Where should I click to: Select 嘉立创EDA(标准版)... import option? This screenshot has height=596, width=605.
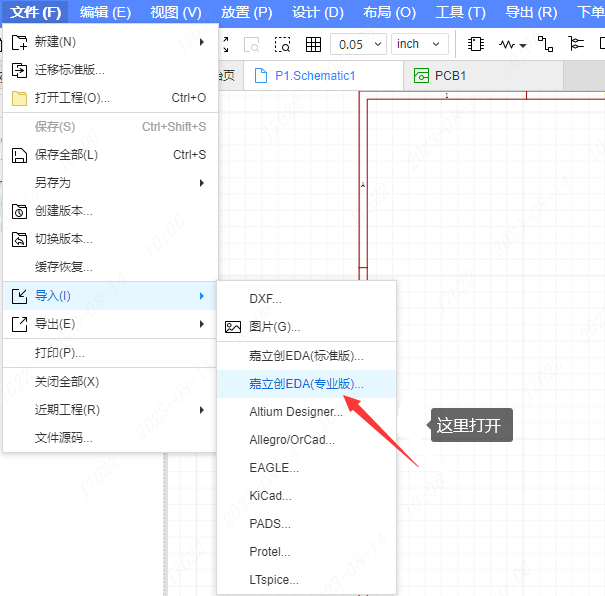tap(307, 356)
